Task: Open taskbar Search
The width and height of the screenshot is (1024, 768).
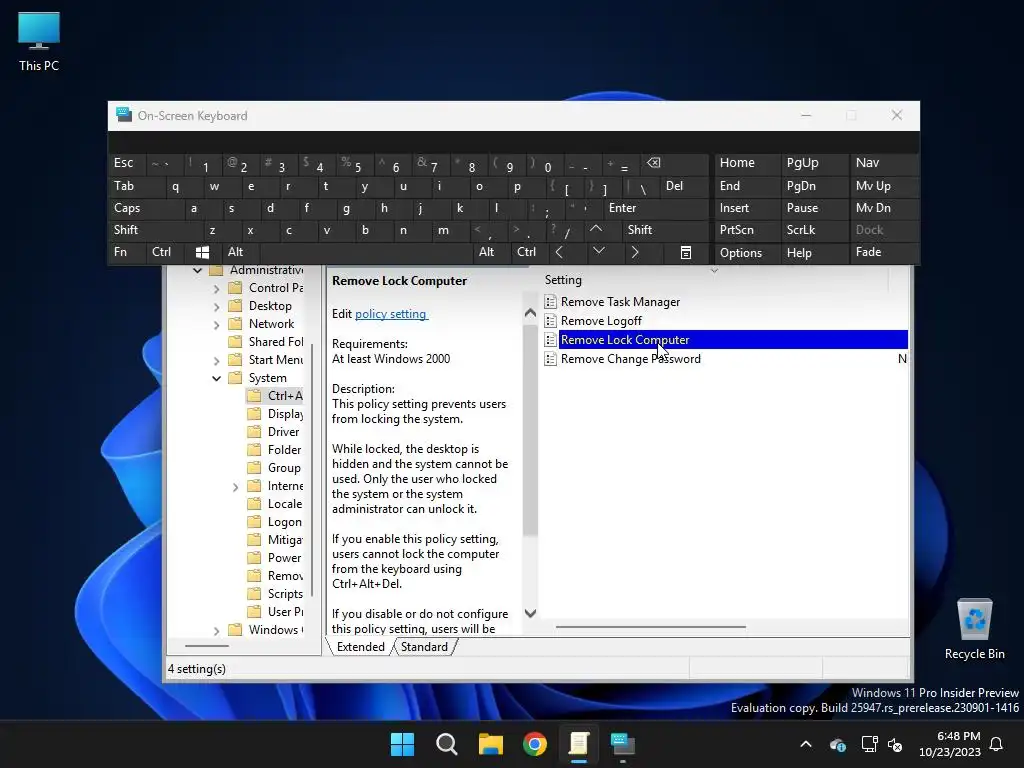Action: pyautogui.click(x=447, y=744)
